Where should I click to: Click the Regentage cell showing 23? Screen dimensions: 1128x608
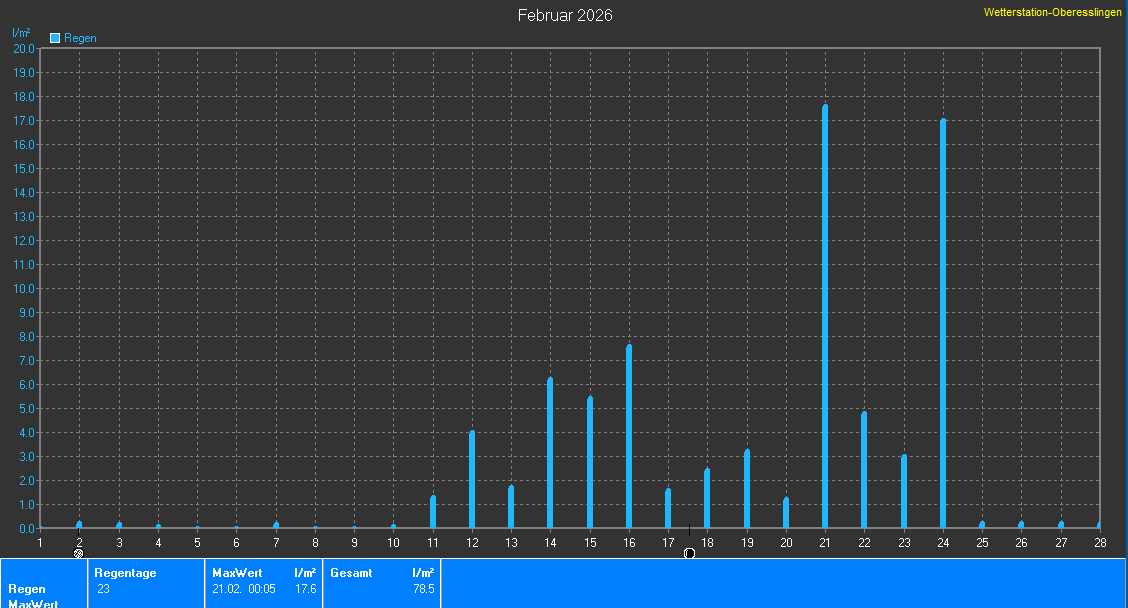tap(103, 589)
